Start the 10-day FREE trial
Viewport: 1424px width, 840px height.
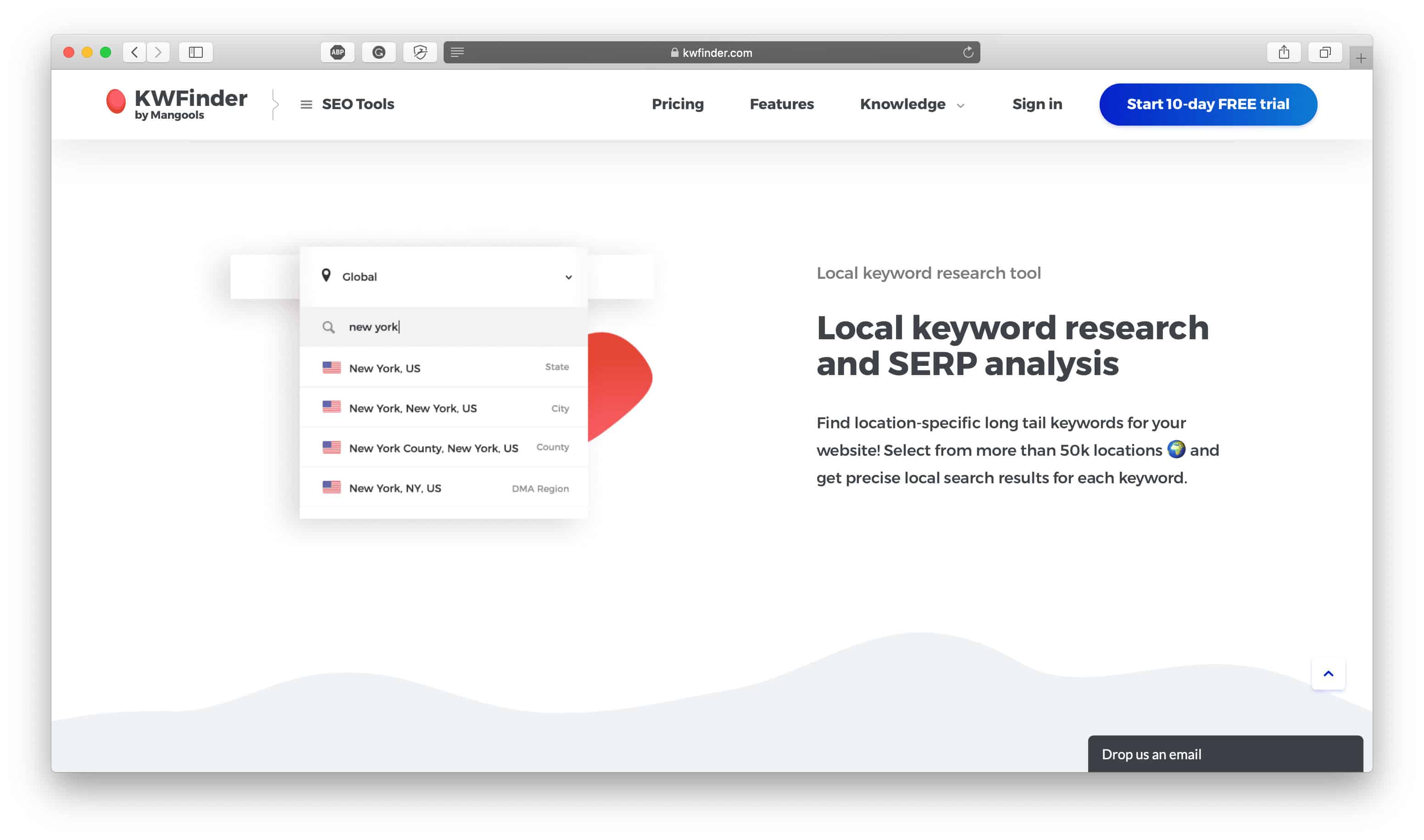coord(1208,104)
